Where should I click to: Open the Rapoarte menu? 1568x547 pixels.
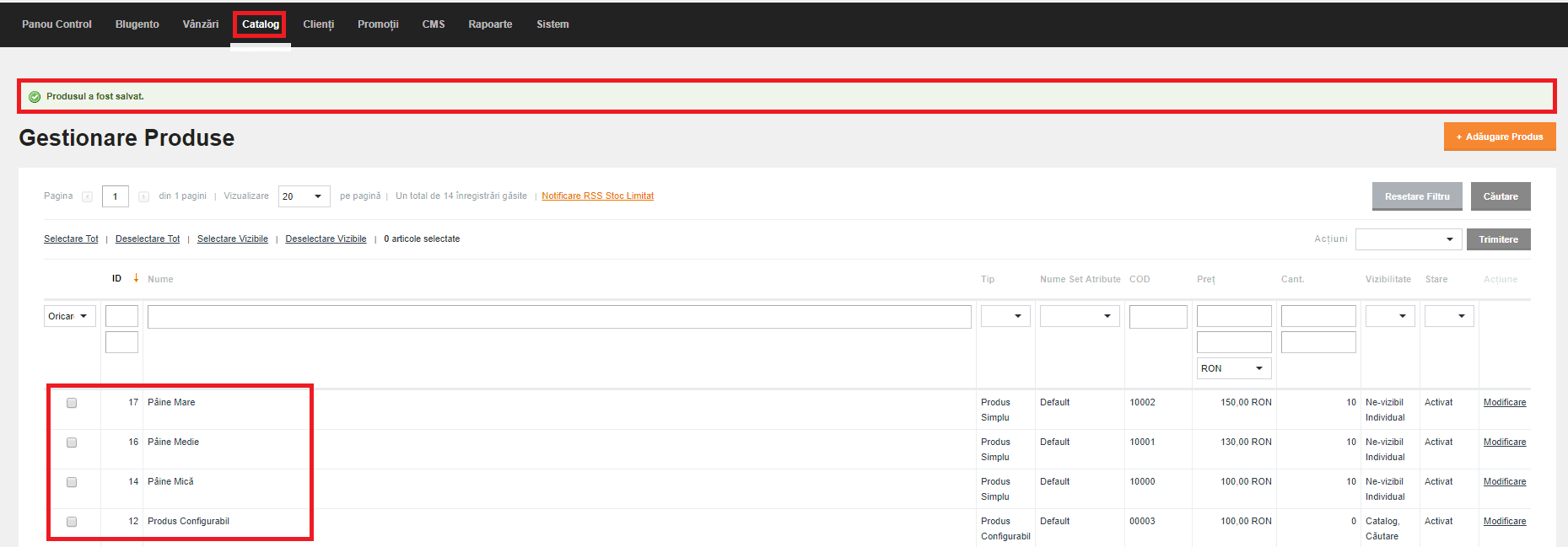pyautogui.click(x=490, y=24)
